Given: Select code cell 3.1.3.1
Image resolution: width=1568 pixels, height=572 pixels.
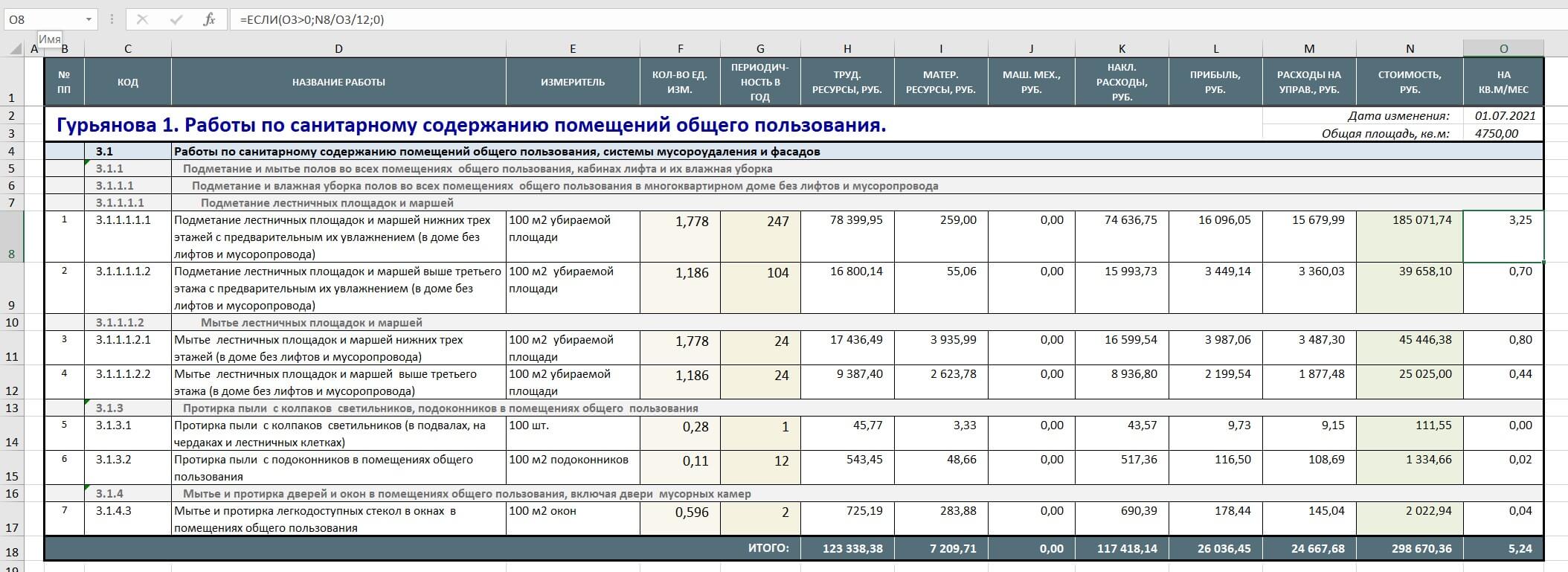Looking at the screenshot, I should [128, 434].
